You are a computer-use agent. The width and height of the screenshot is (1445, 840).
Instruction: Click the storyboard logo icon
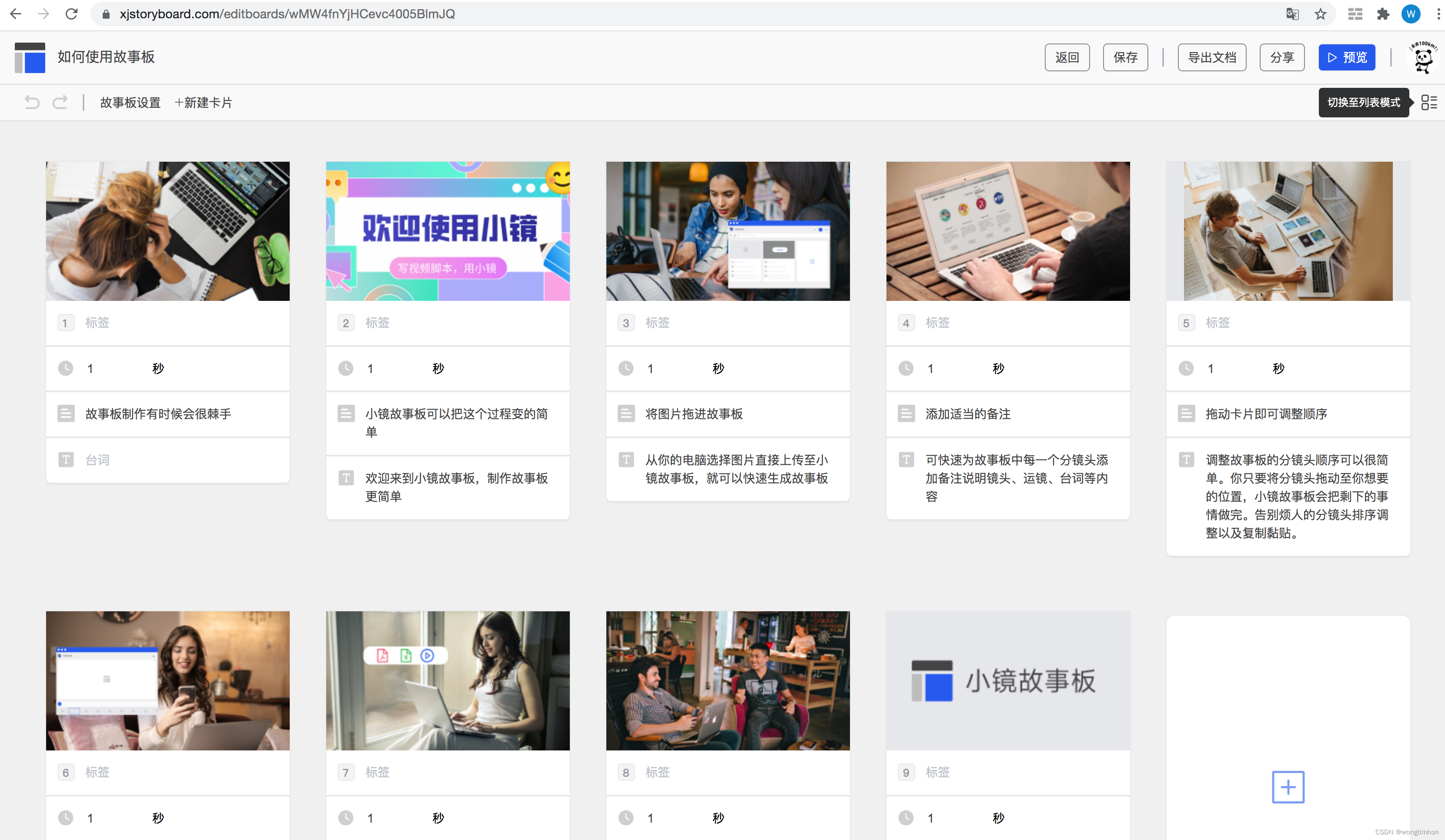click(30, 57)
